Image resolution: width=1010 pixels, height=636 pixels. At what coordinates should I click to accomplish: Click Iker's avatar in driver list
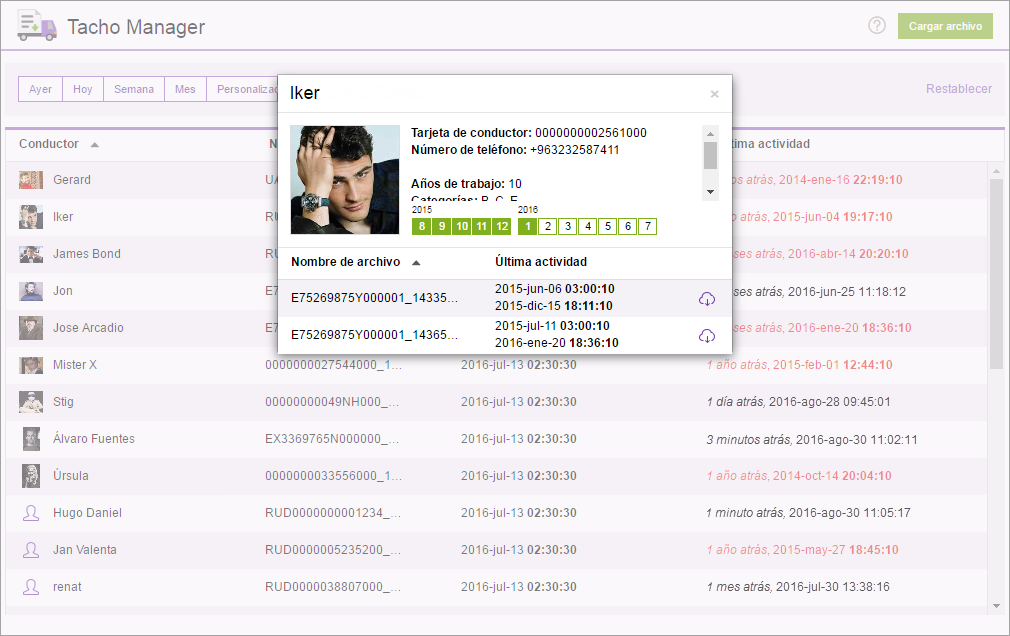pyautogui.click(x=31, y=217)
